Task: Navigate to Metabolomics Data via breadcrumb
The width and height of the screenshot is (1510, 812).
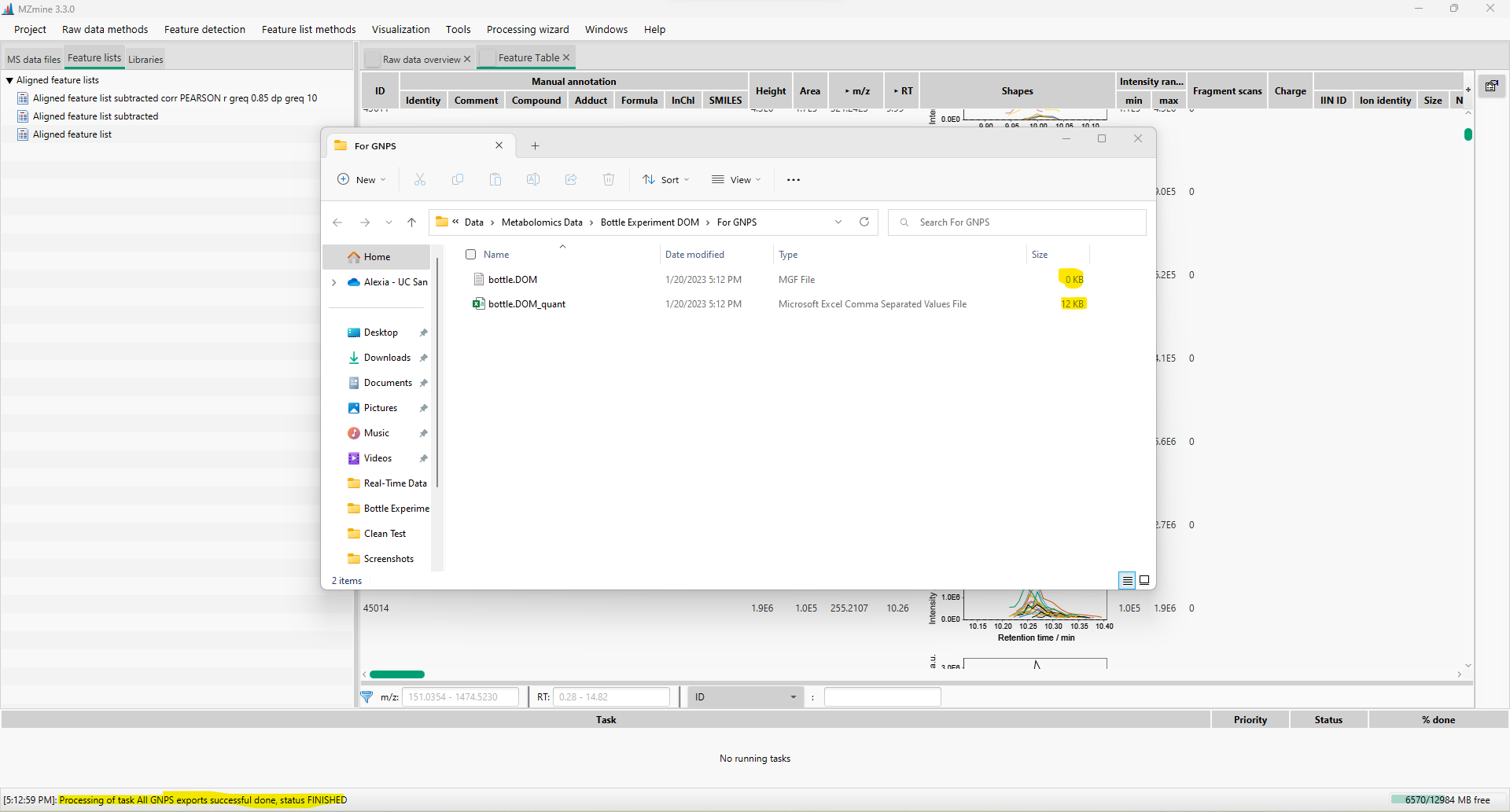Action: point(543,222)
